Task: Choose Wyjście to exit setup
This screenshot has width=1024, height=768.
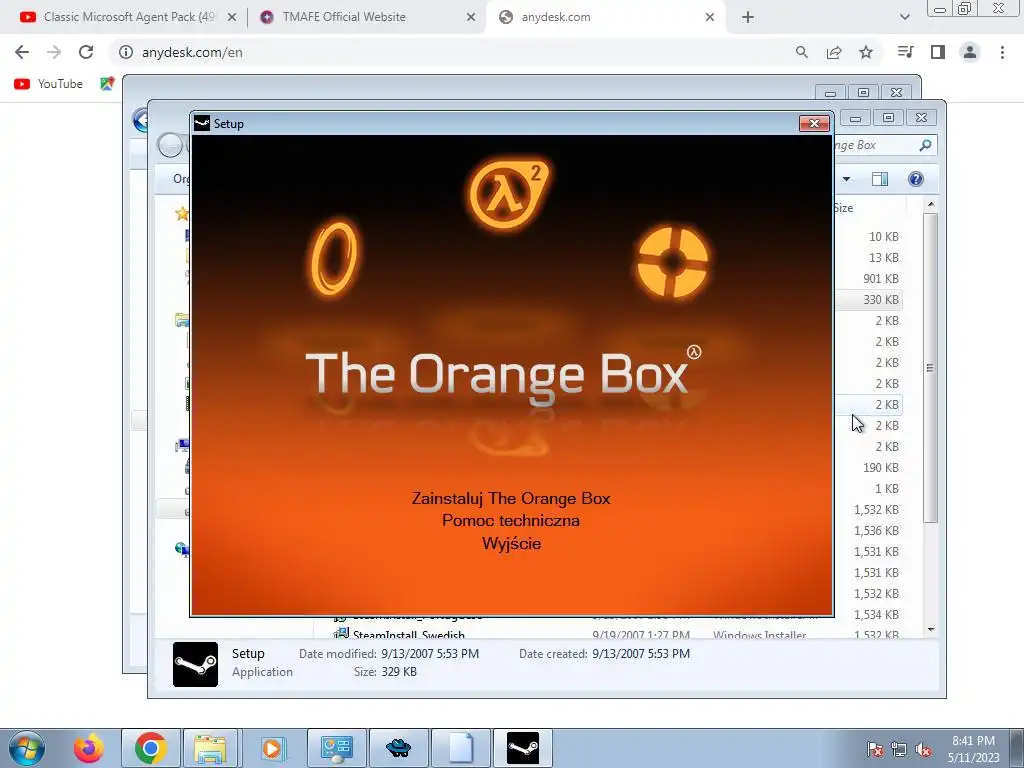Action: pyautogui.click(x=511, y=543)
